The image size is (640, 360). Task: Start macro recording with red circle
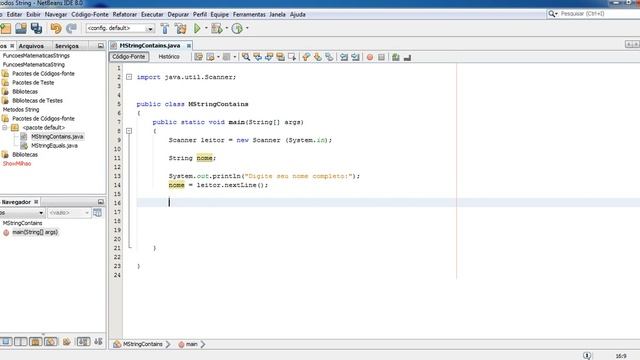tap(370, 57)
